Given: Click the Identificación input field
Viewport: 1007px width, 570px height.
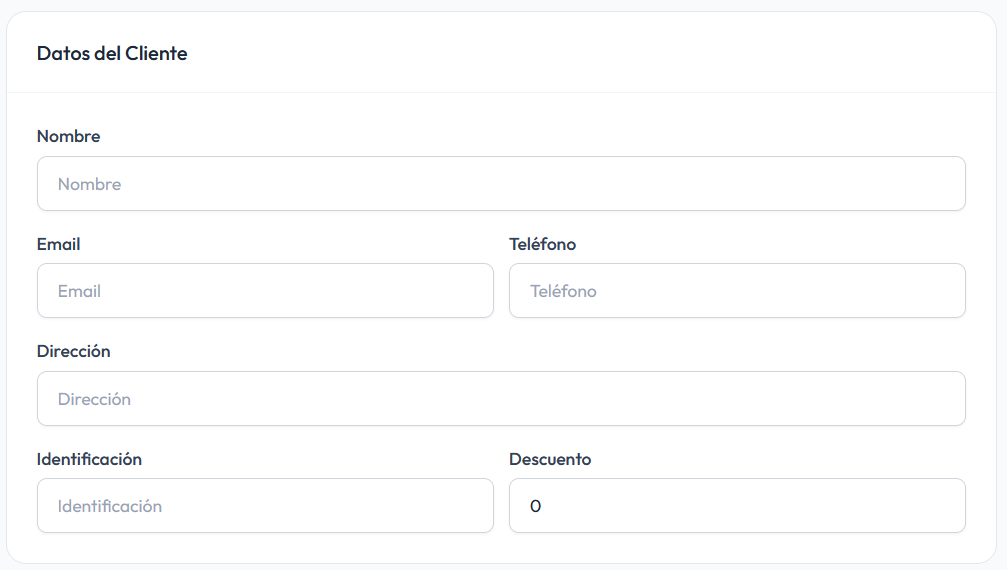Looking at the screenshot, I should (x=265, y=506).
